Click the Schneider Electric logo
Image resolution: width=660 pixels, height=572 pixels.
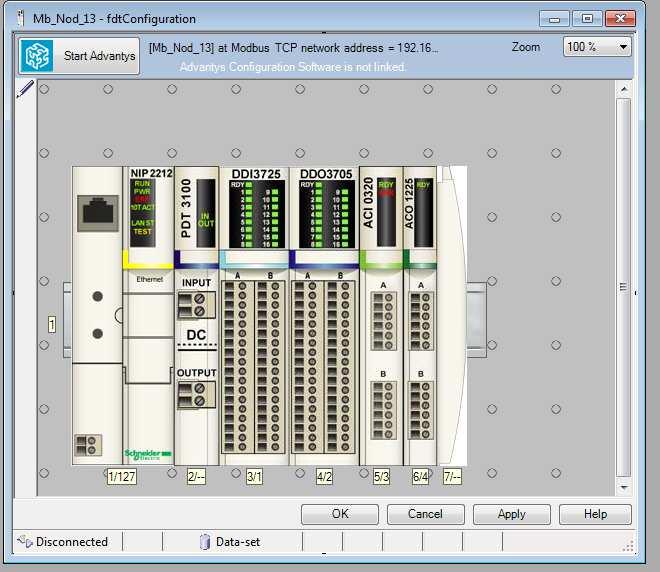148,454
